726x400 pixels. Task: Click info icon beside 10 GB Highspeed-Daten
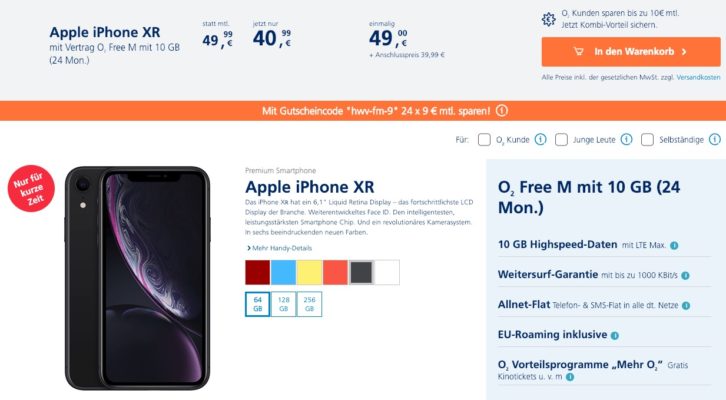coord(674,245)
